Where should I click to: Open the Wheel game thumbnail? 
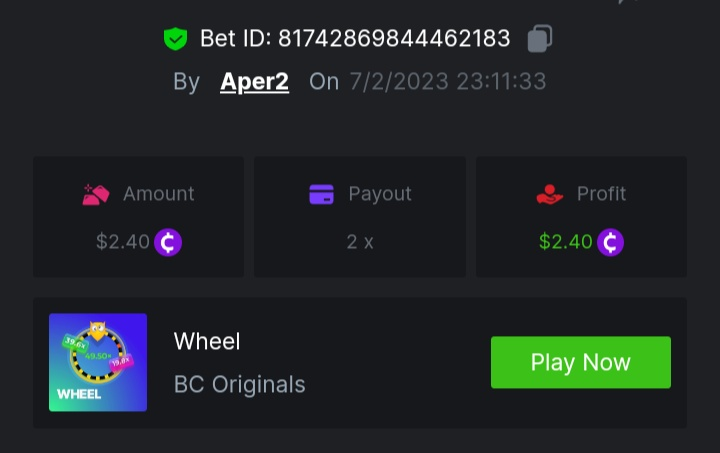[98, 362]
